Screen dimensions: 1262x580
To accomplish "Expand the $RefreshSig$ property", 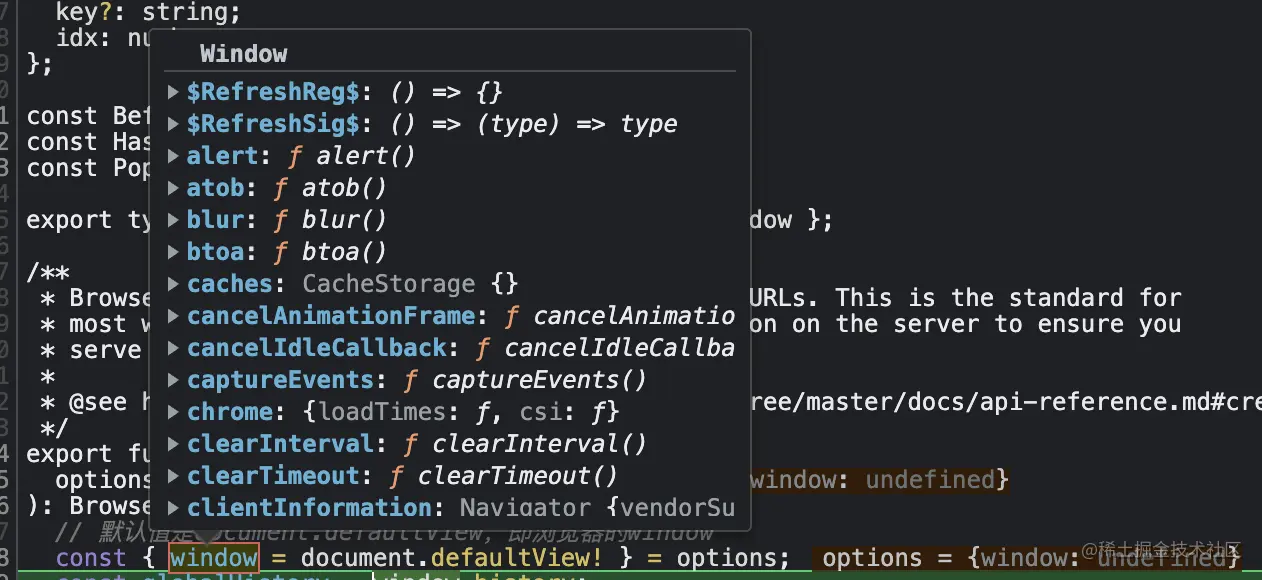I will (x=175, y=125).
